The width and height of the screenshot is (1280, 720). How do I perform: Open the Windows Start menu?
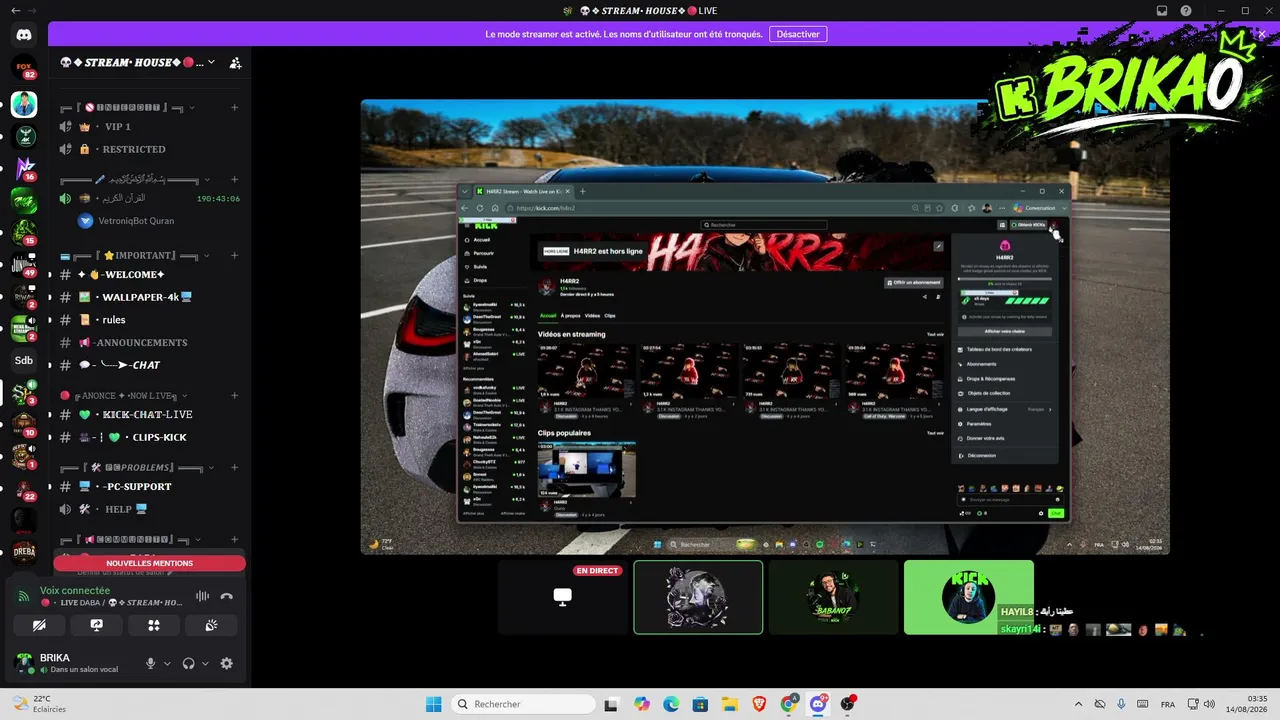pos(433,704)
